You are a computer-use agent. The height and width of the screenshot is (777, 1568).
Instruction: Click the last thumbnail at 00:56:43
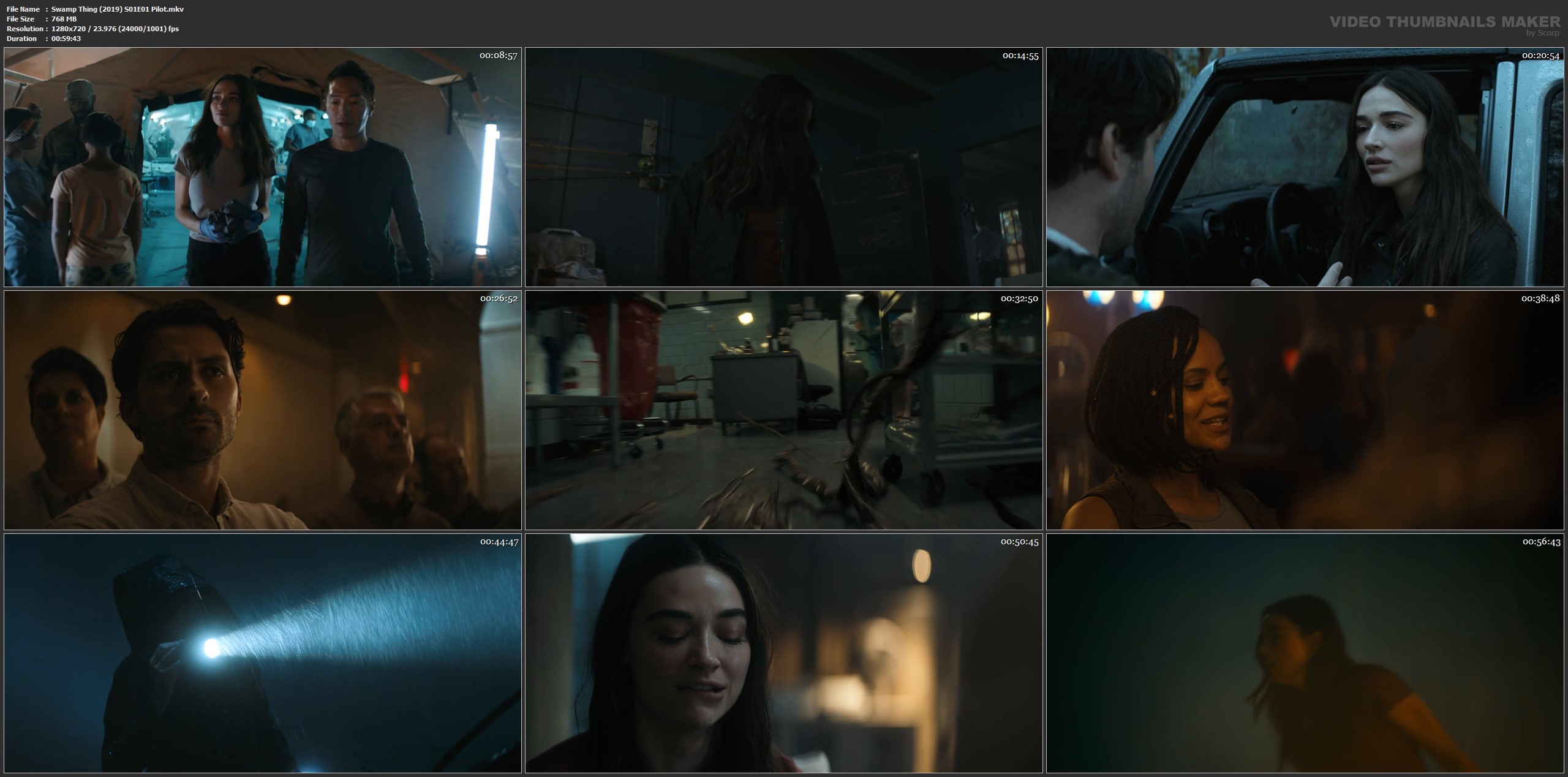click(x=1305, y=653)
